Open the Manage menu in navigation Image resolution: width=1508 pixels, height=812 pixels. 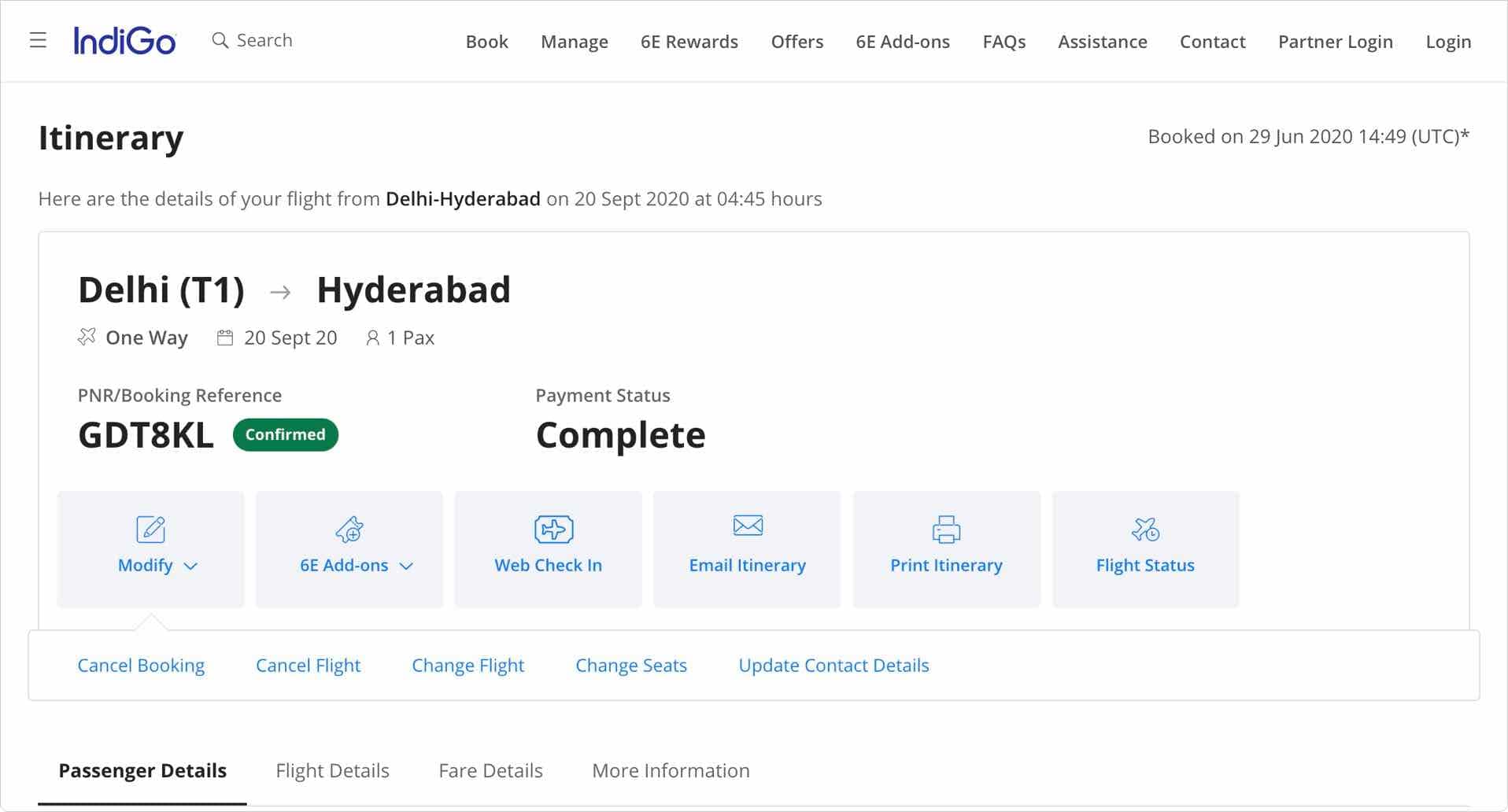pos(574,42)
